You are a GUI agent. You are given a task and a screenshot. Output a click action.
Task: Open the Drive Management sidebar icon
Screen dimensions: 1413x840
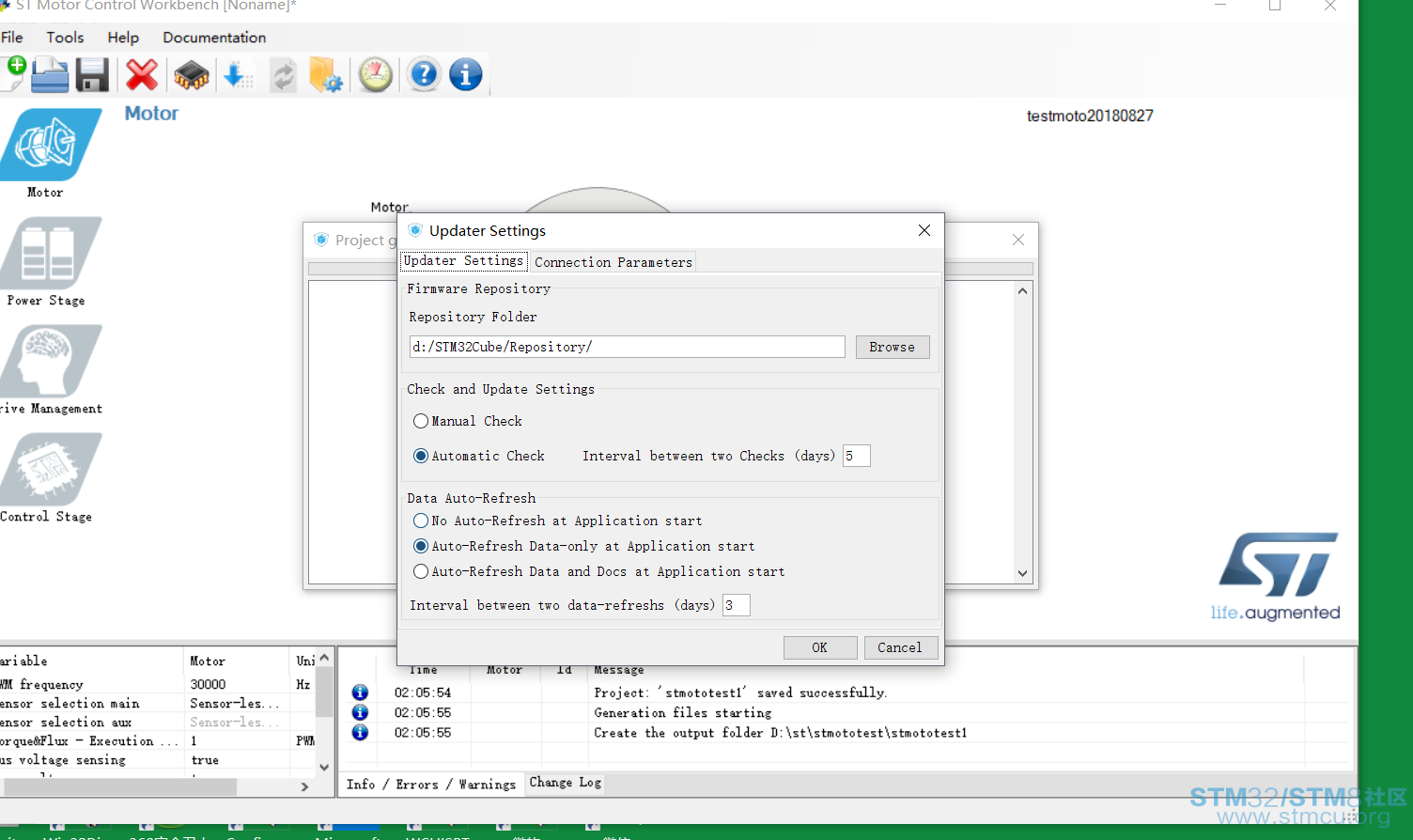[x=49, y=361]
